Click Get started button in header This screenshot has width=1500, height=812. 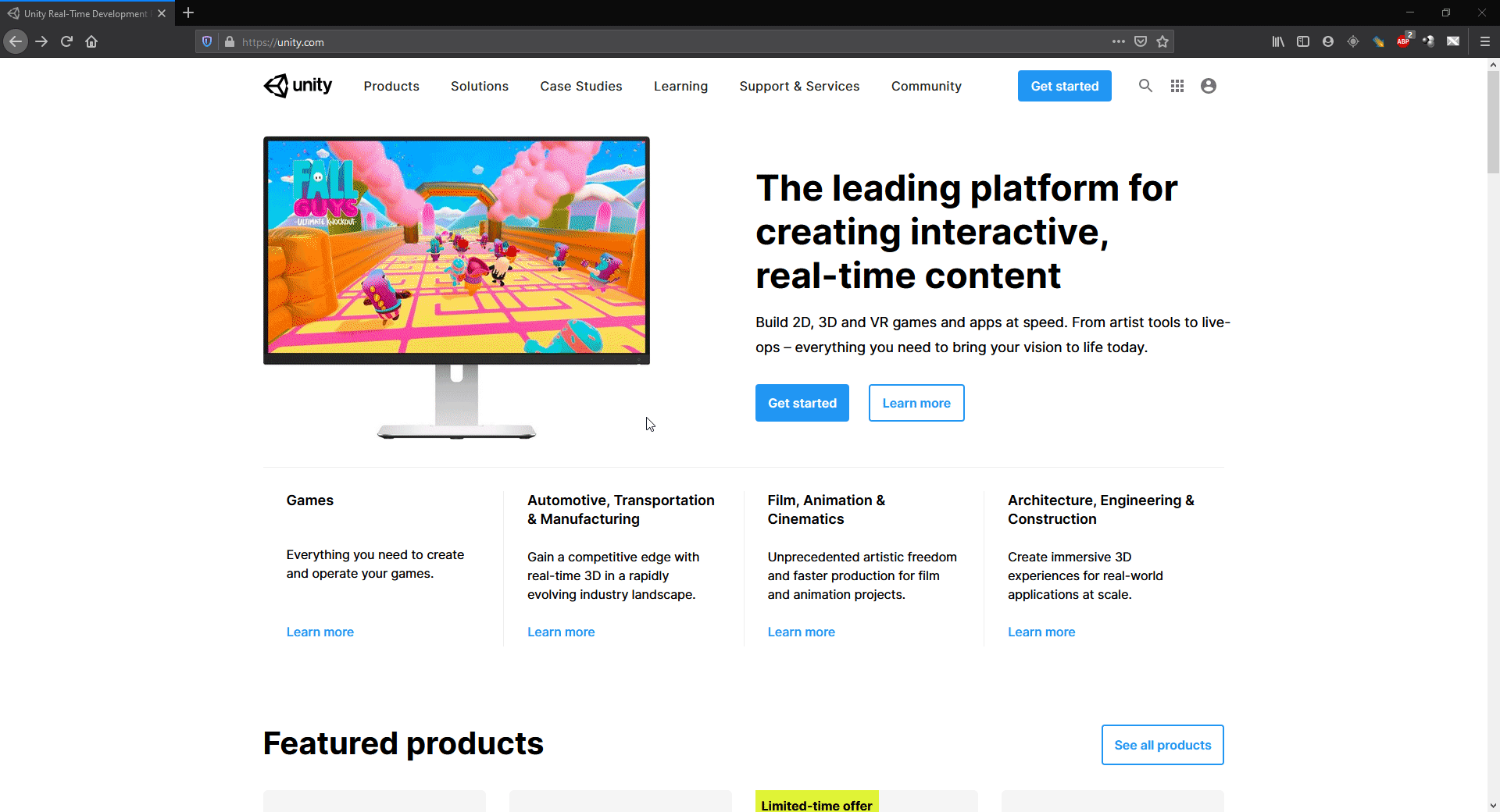(x=1065, y=86)
